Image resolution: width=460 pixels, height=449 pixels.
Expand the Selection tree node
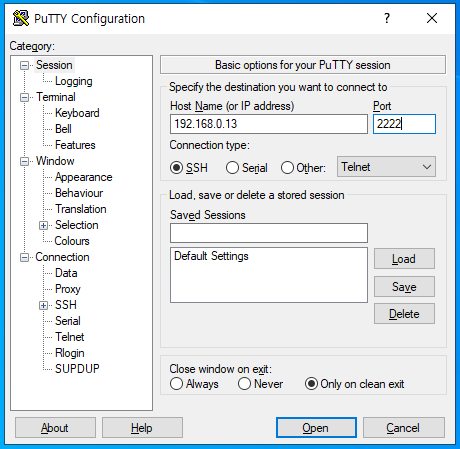click(x=43, y=225)
